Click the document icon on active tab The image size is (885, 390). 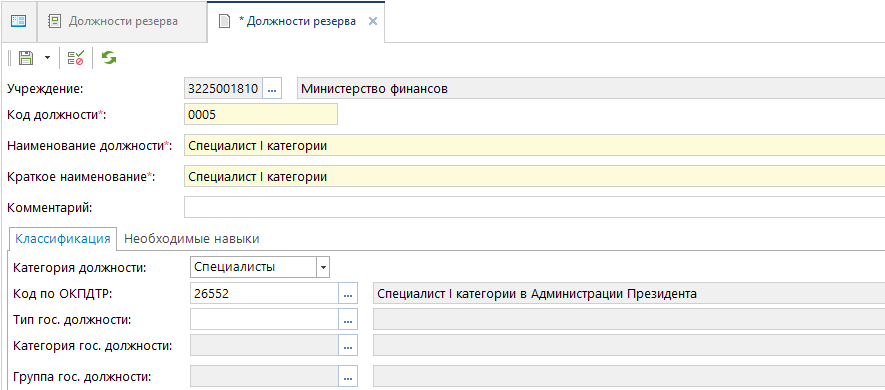point(225,22)
